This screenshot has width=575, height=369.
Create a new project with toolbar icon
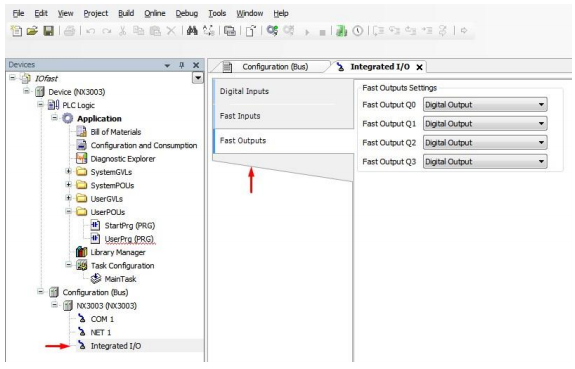(16, 31)
